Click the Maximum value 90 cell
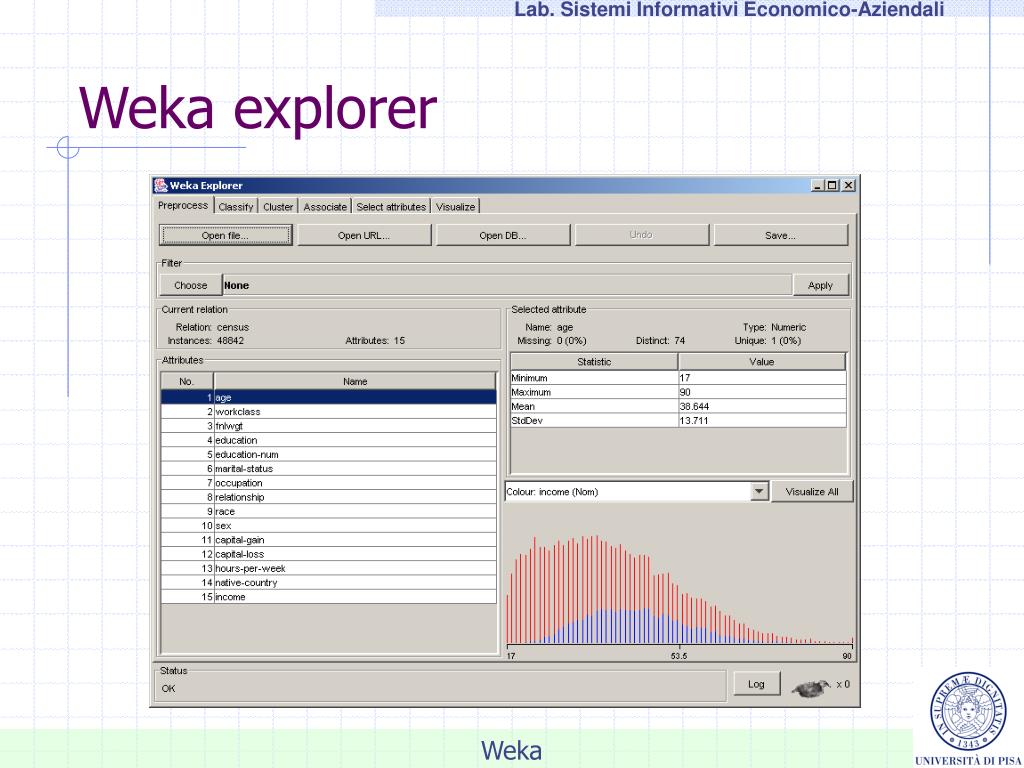Viewport: 1024px width, 768px height. click(762, 392)
